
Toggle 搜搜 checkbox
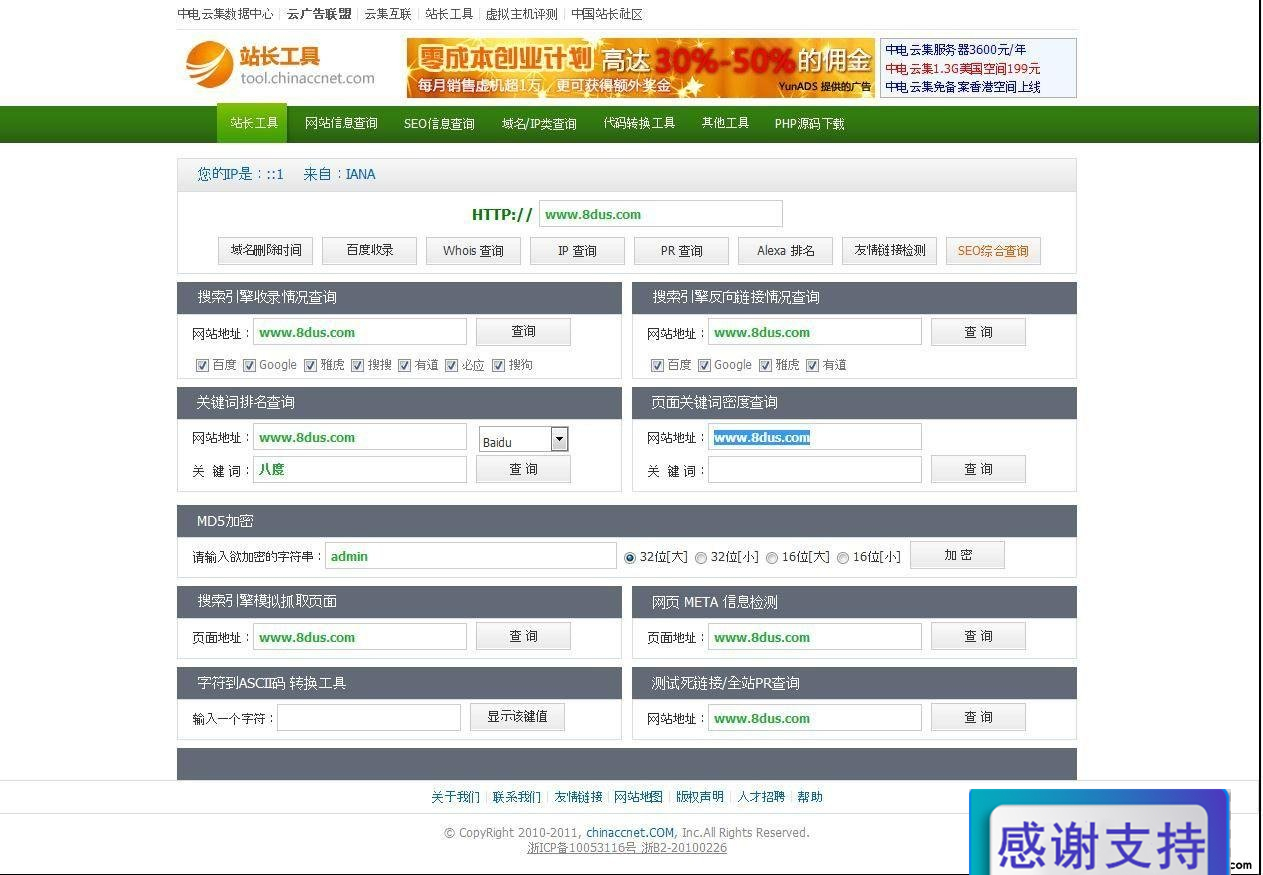pos(357,365)
